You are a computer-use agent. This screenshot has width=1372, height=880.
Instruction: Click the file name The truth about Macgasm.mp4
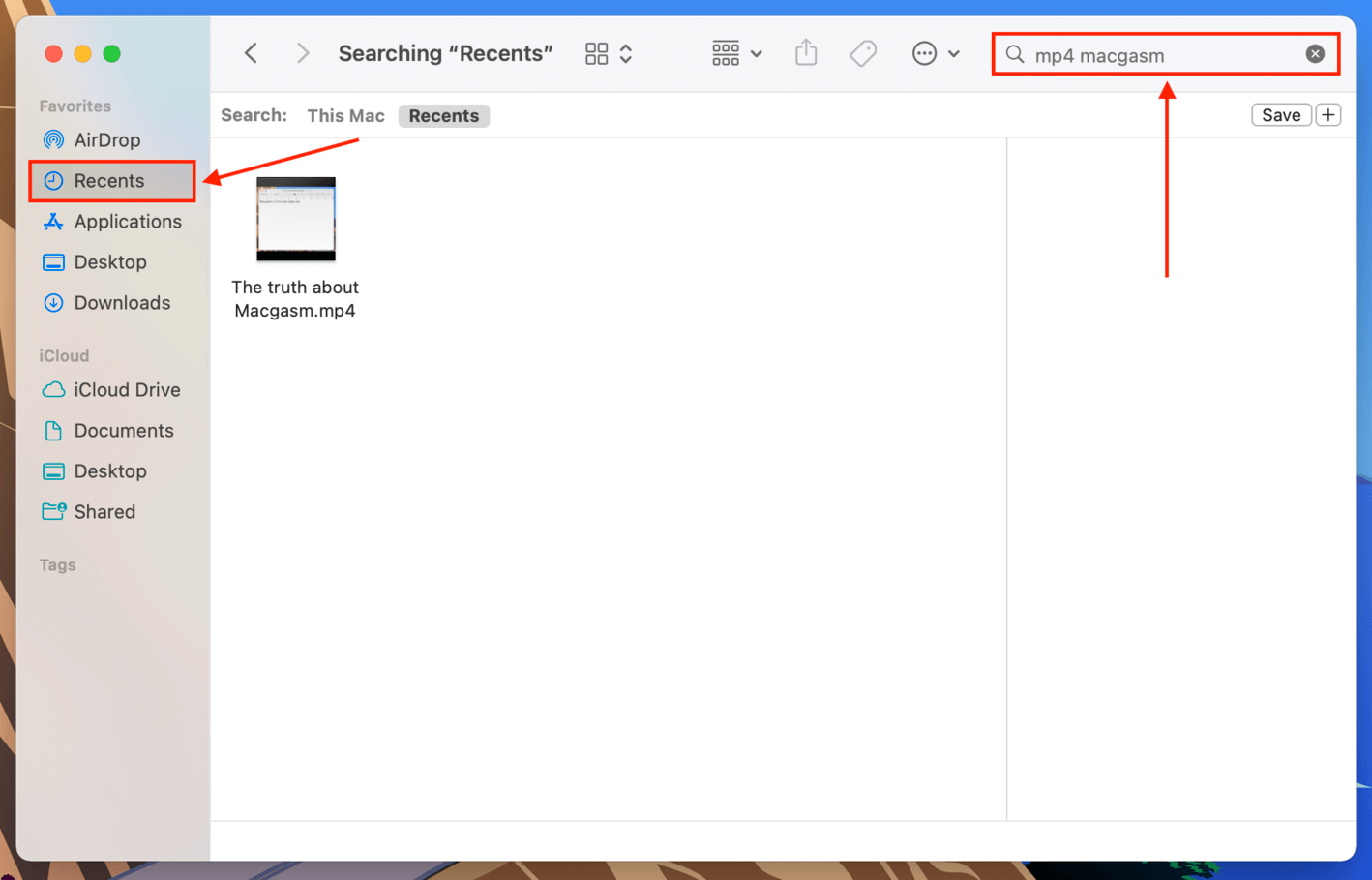tap(295, 299)
